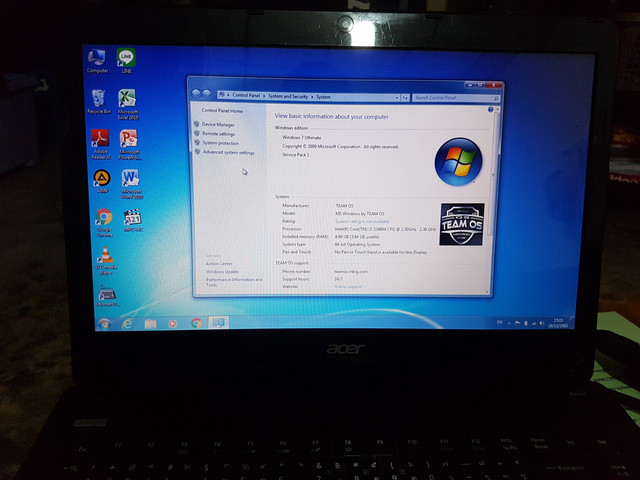Click the Service Pack 1 text
This screenshot has width=640, height=480.
[296, 155]
